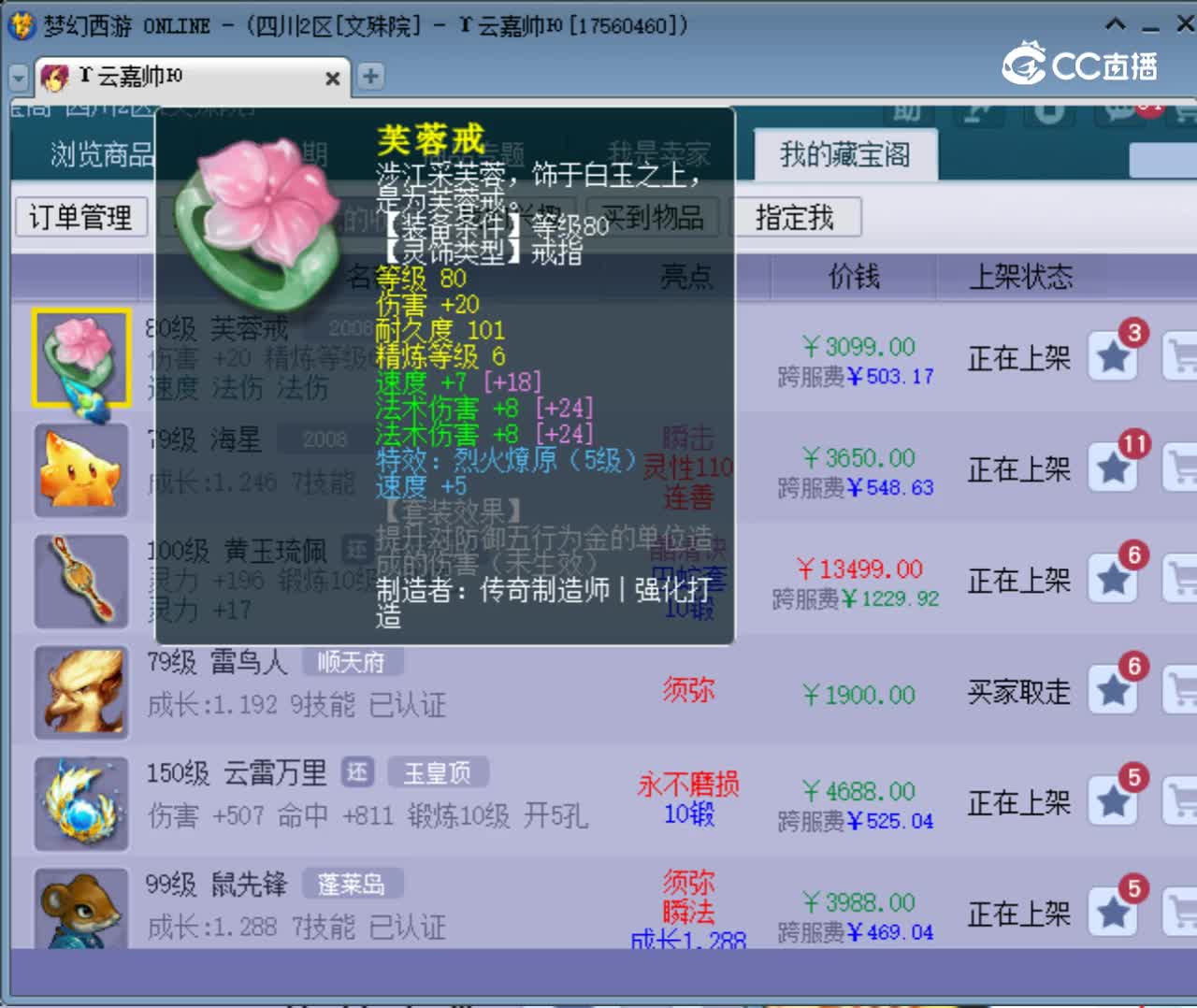Image resolution: width=1197 pixels, height=1008 pixels.
Task: Open a new tab with the plus button
Action: tap(371, 77)
